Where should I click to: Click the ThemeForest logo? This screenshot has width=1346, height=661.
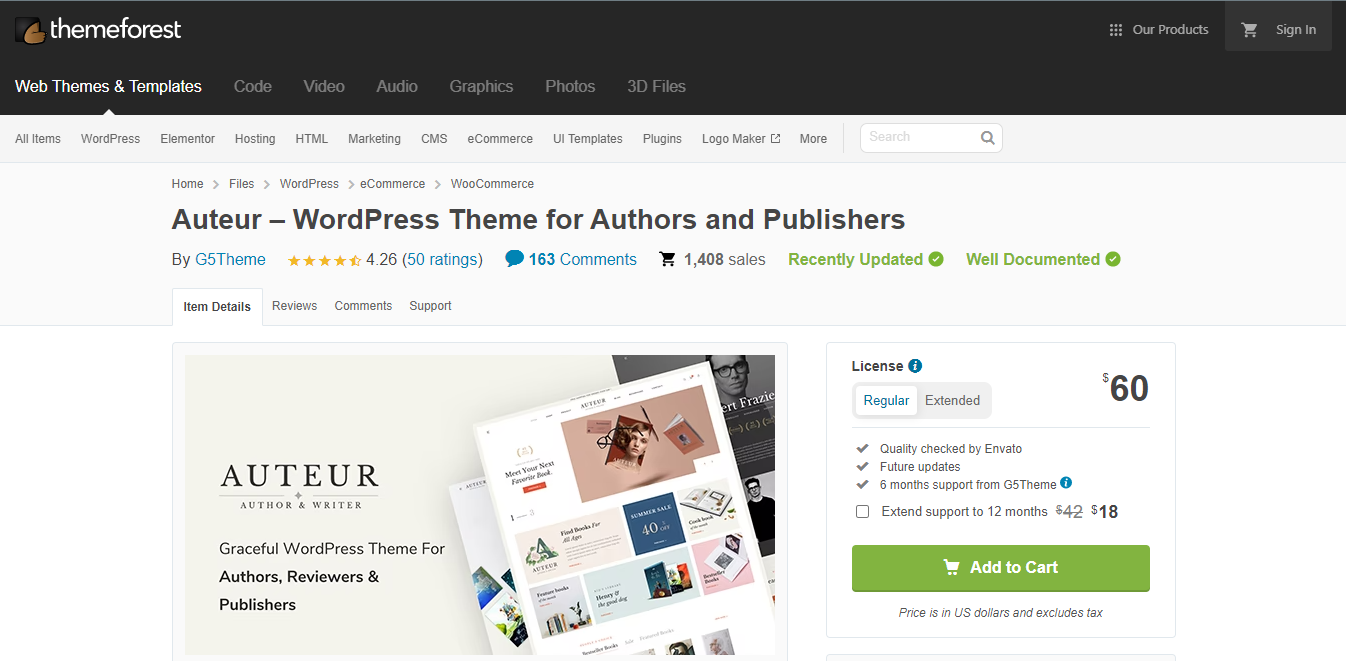click(98, 30)
